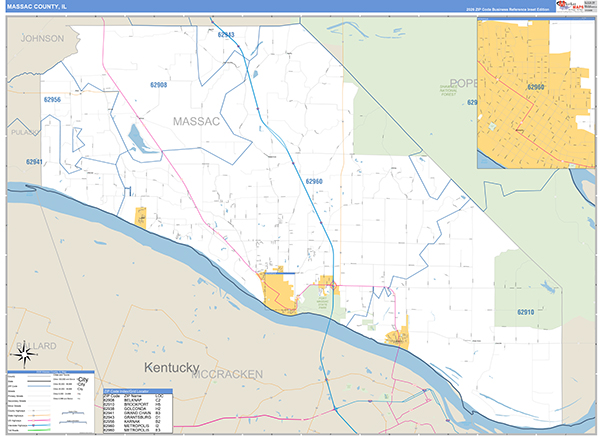Click the large 'City' sample in legend
Image resolution: width=600 pixels, height=436 pixels.
(x=83, y=380)
